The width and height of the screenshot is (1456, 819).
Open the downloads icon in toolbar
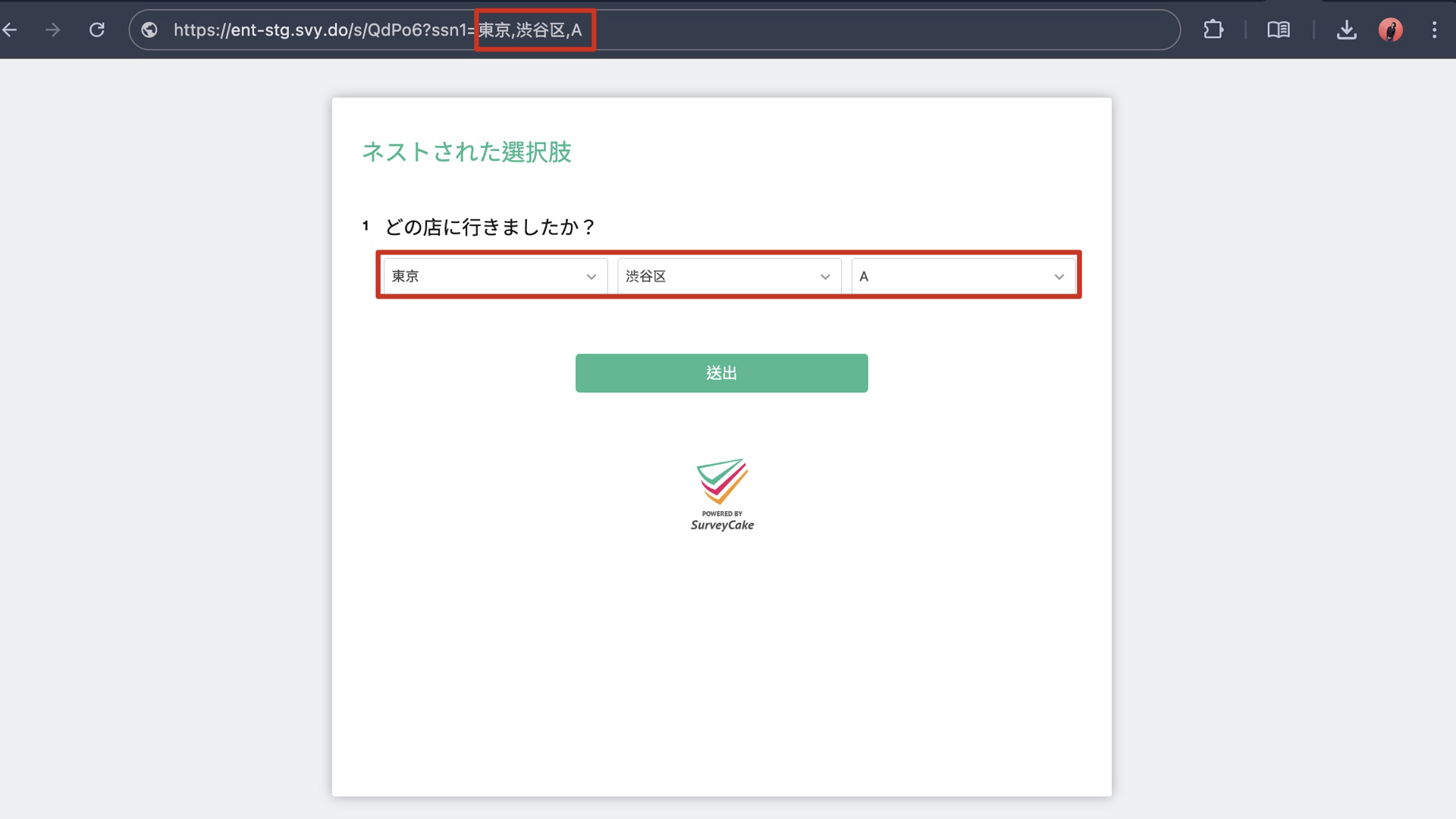[1347, 30]
